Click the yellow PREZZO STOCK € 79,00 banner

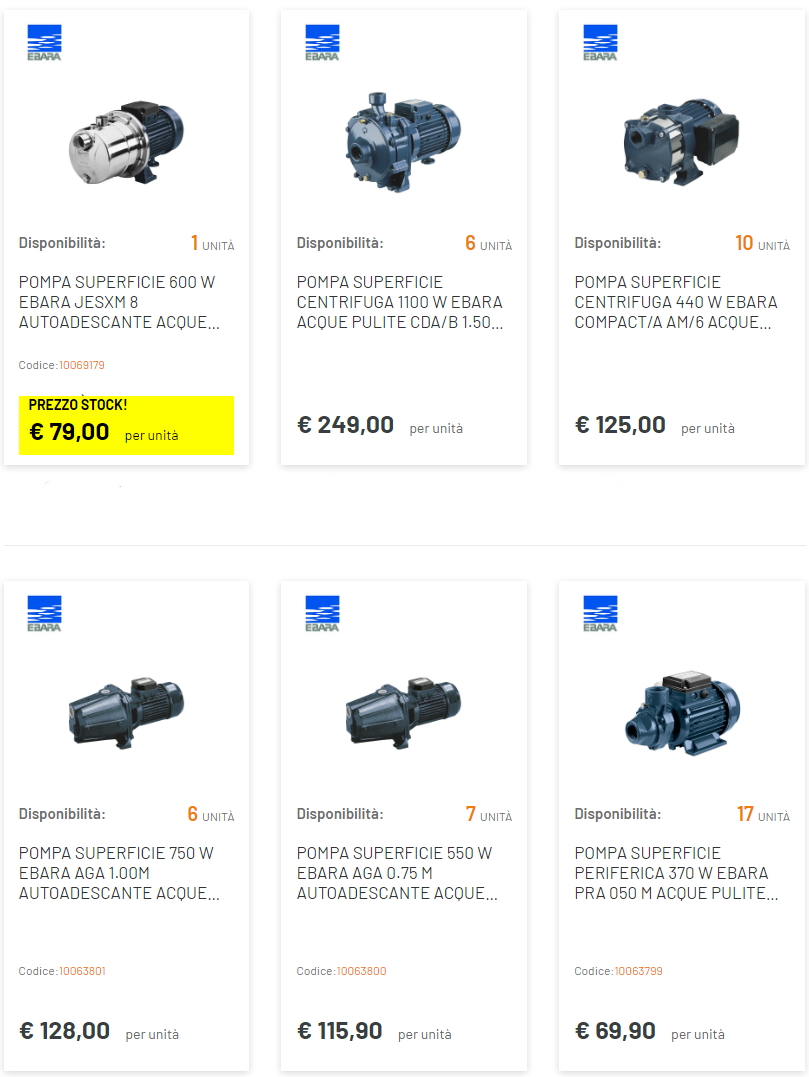click(x=126, y=425)
